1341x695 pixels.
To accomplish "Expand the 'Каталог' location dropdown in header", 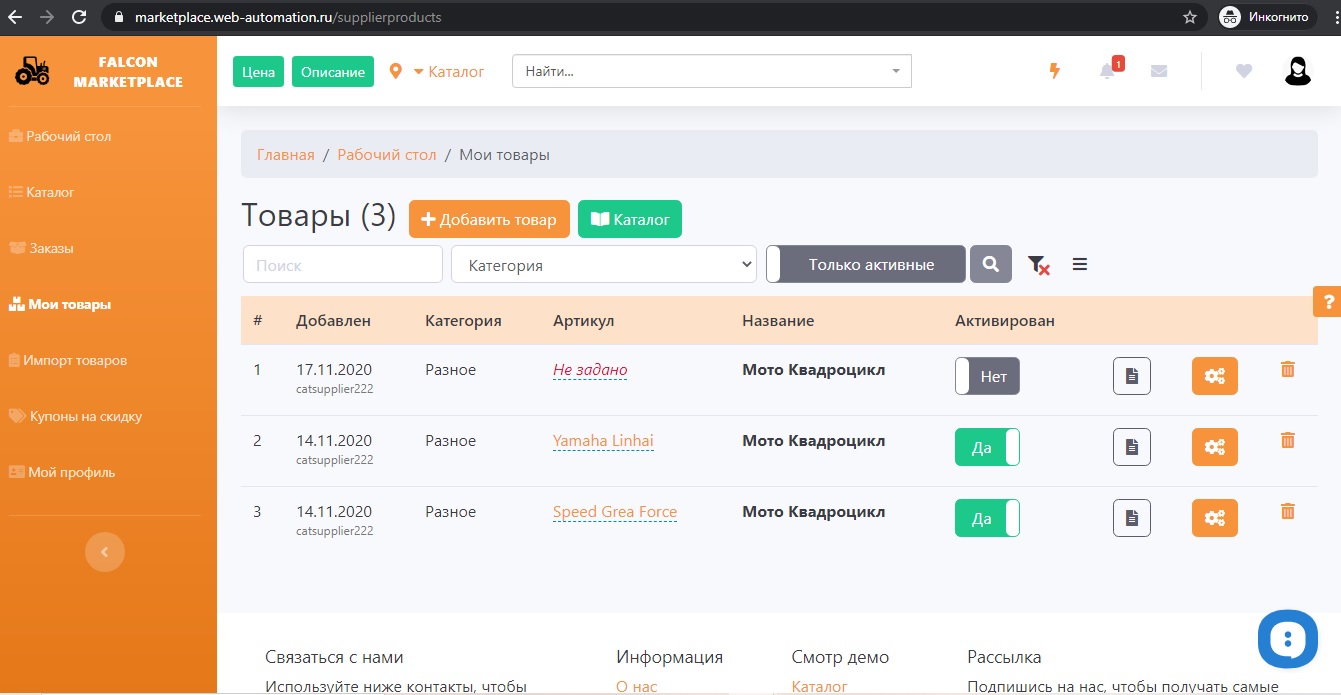I will pos(447,72).
